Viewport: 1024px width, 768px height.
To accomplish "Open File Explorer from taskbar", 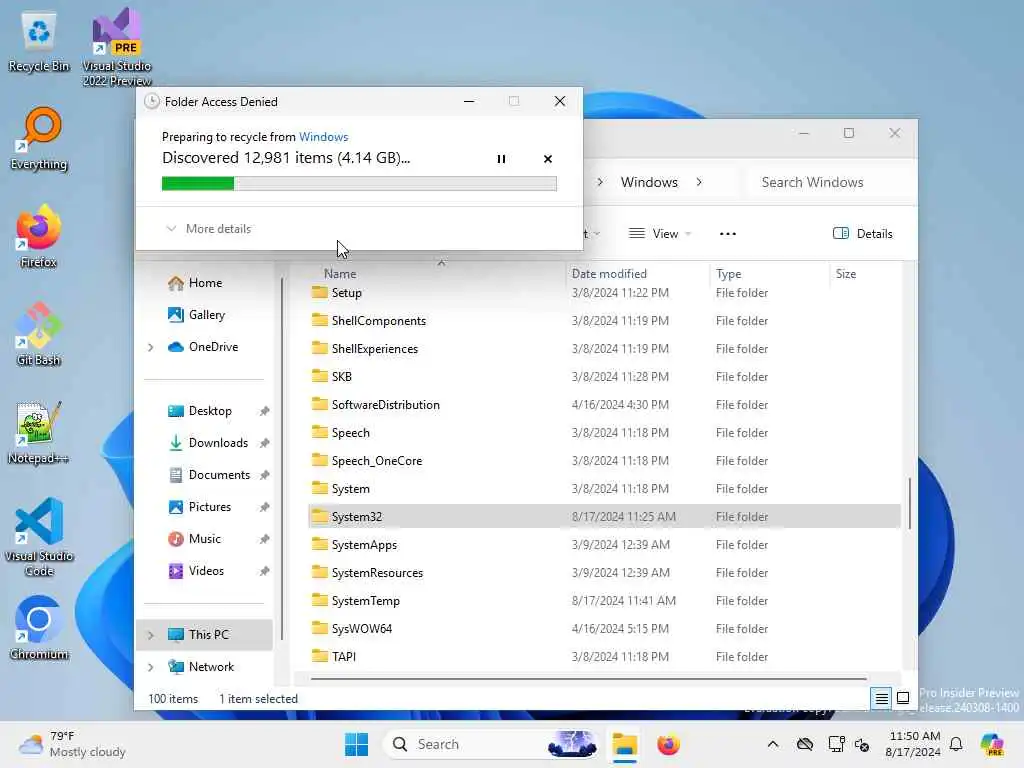I will [625, 744].
